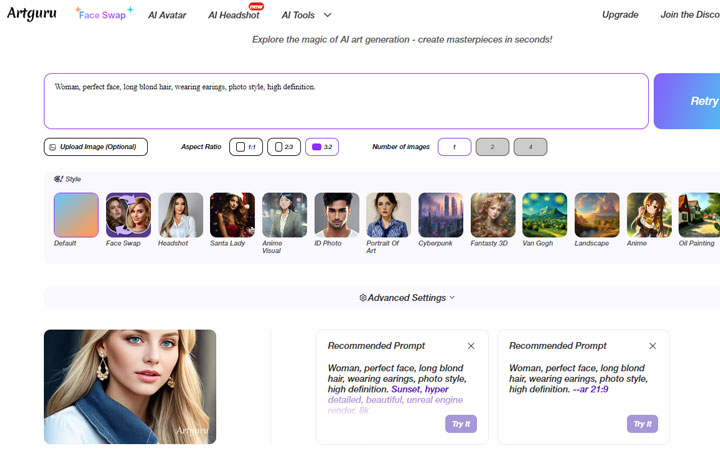This screenshot has width=720, height=455.
Task: Select the Portrait Of Art style
Action: click(388, 215)
